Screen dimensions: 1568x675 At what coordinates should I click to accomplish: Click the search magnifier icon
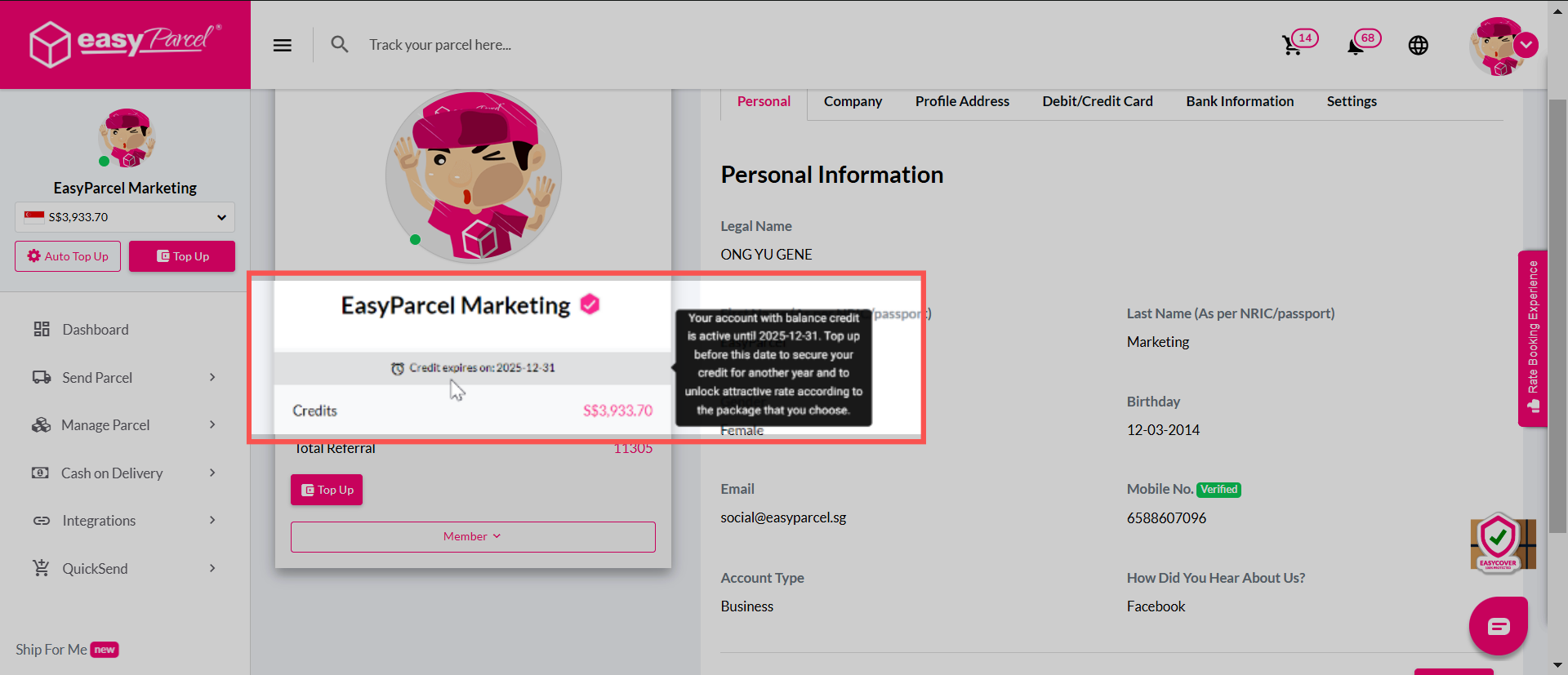point(340,44)
